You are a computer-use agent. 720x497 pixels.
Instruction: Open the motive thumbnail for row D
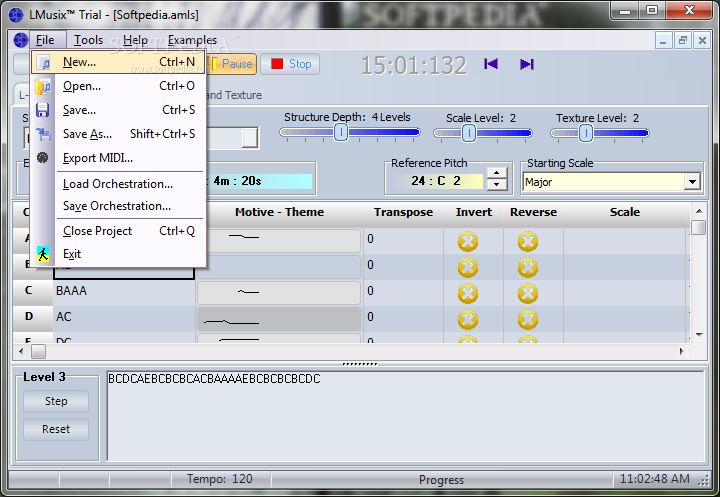click(x=279, y=319)
